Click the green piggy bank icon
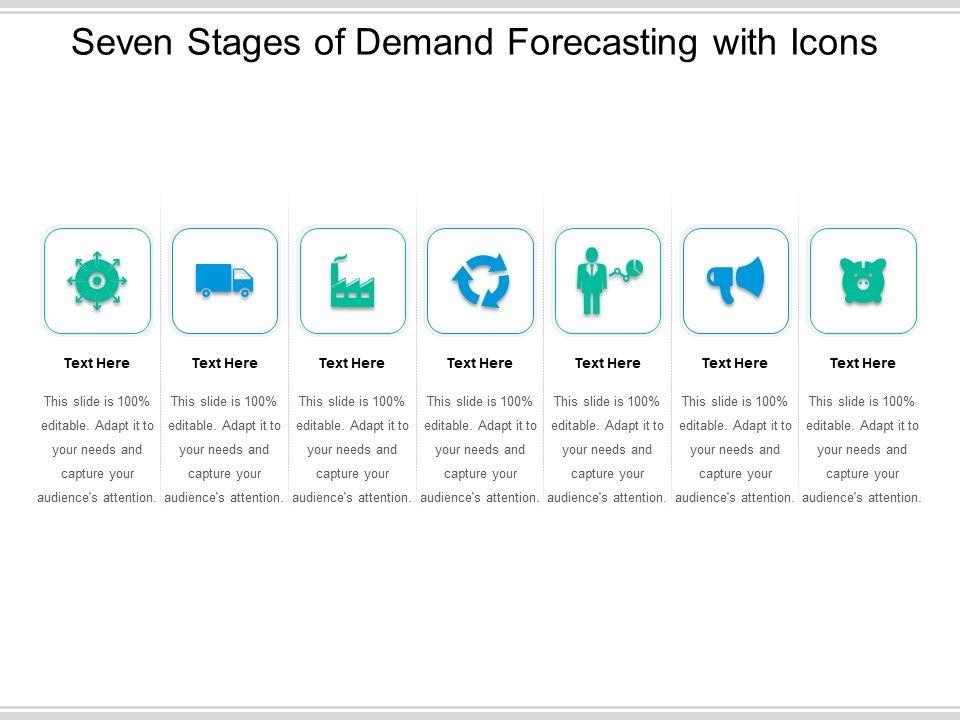 click(863, 281)
